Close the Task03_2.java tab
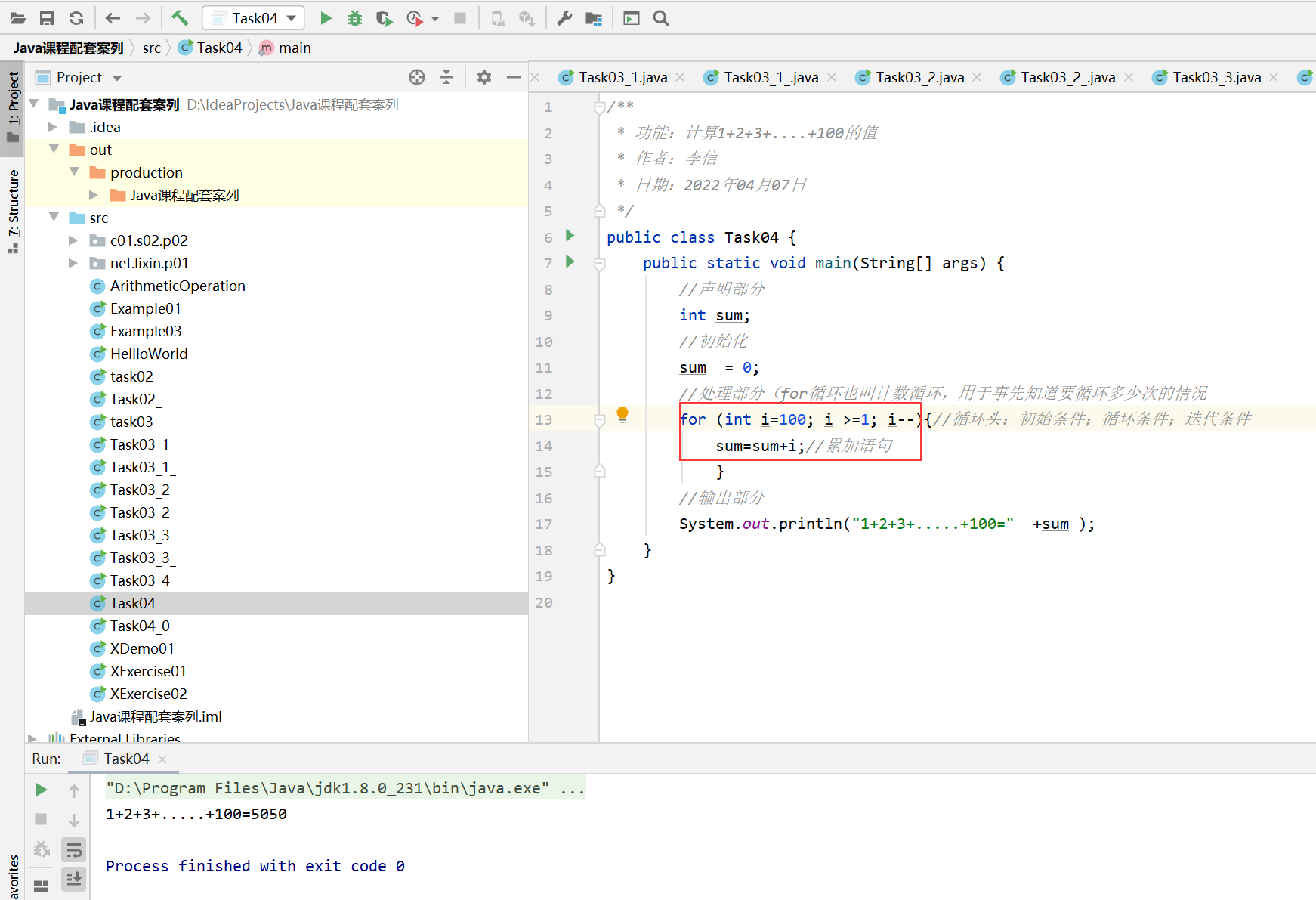Image resolution: width=1316 pixels, height=900 pixels. (x=977, y=77)
